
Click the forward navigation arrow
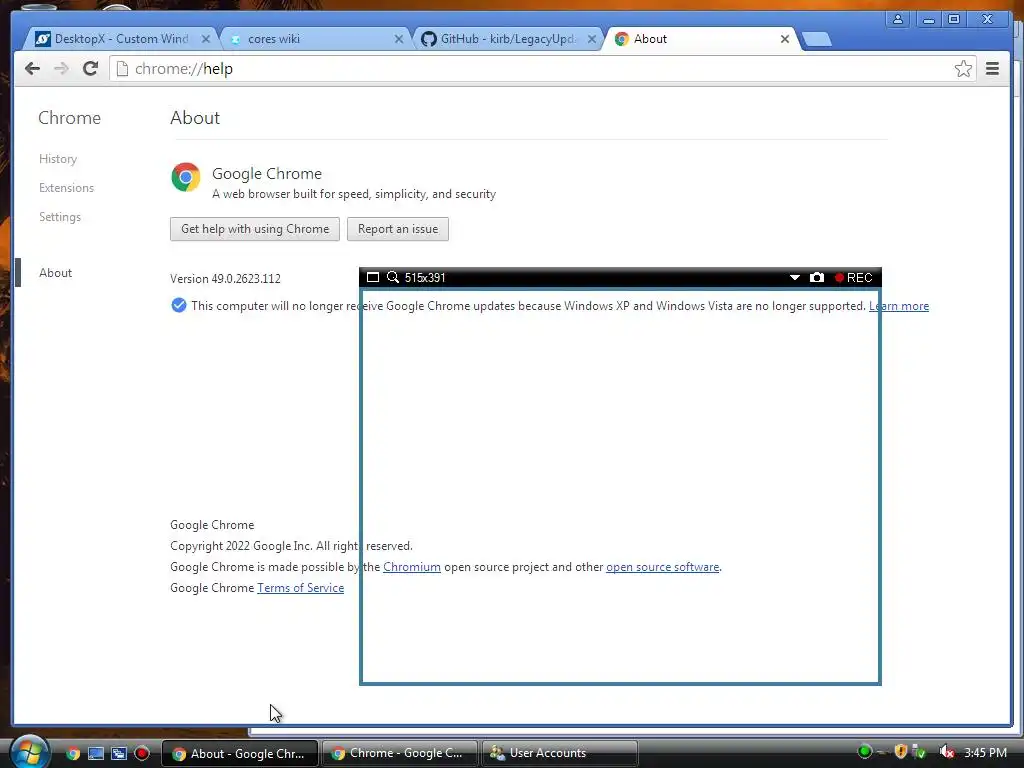click(61, 69)
